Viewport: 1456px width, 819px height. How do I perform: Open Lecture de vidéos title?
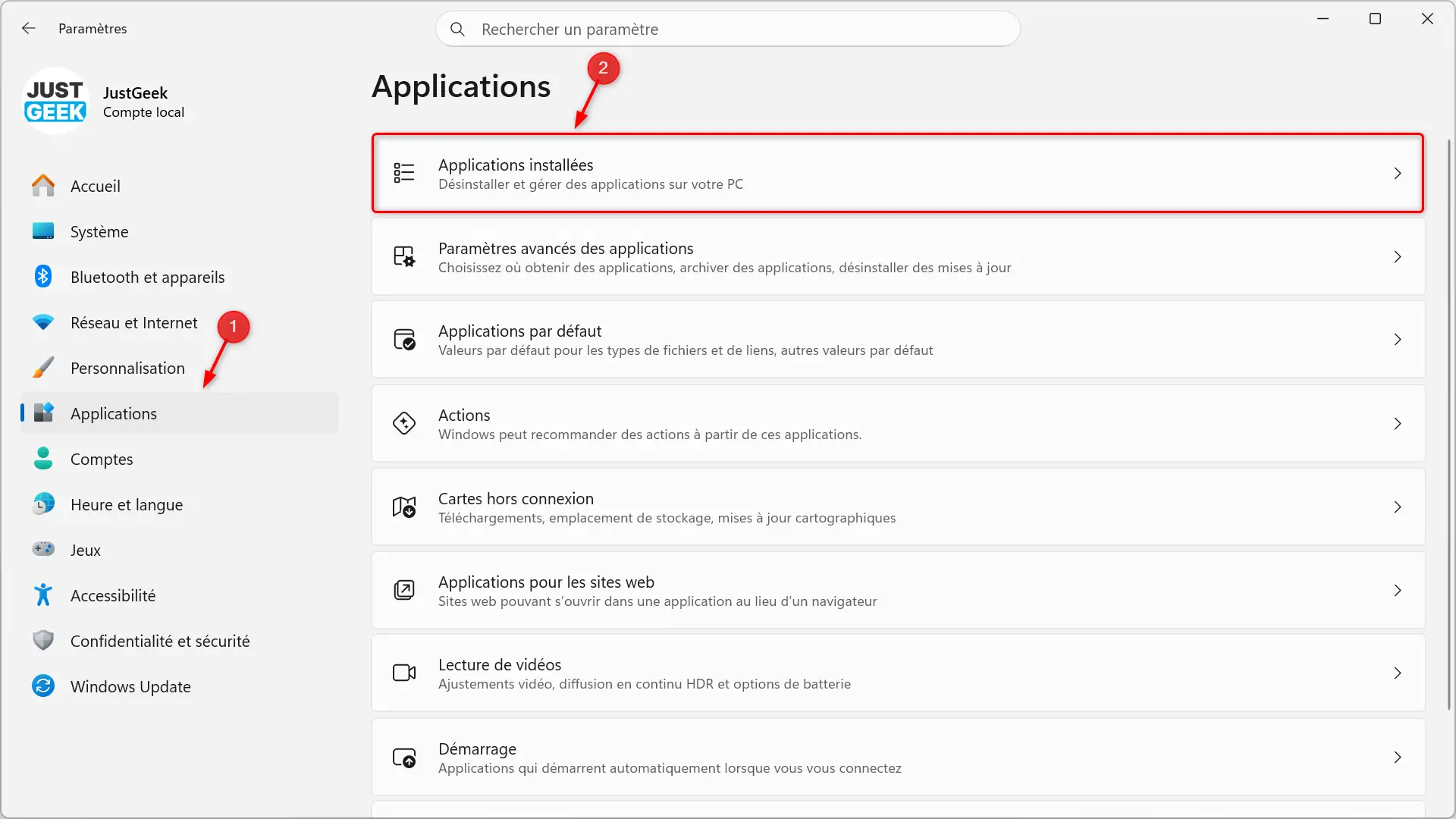(x=500, y=664)
